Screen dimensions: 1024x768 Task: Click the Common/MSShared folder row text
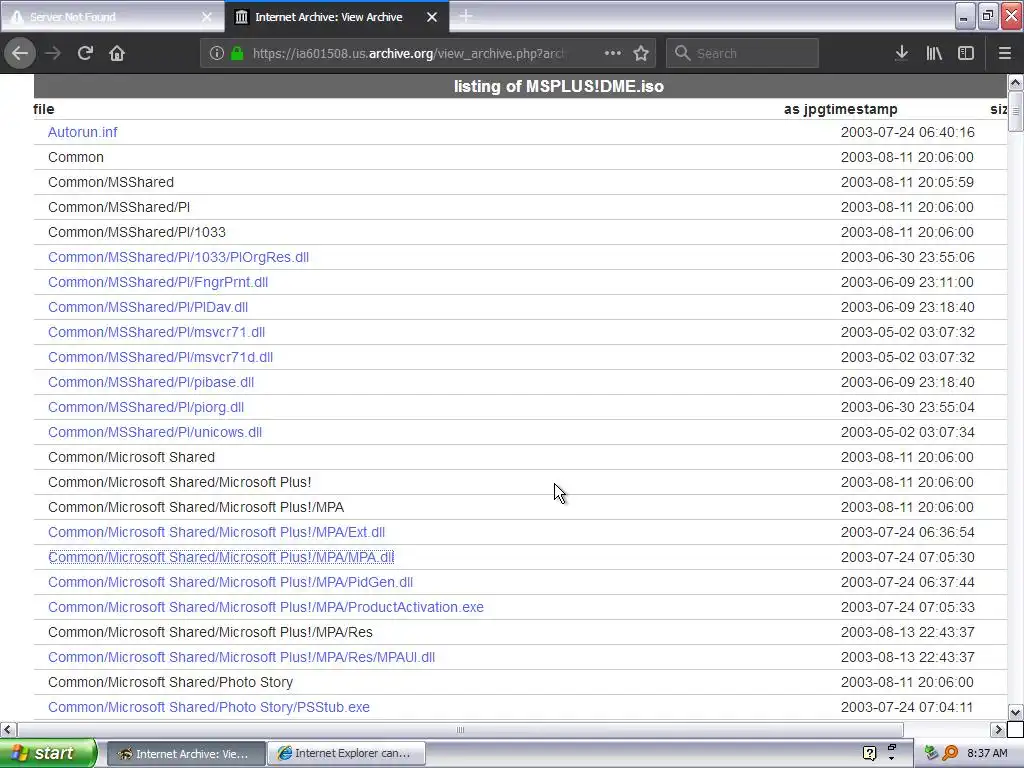point(111,182)
